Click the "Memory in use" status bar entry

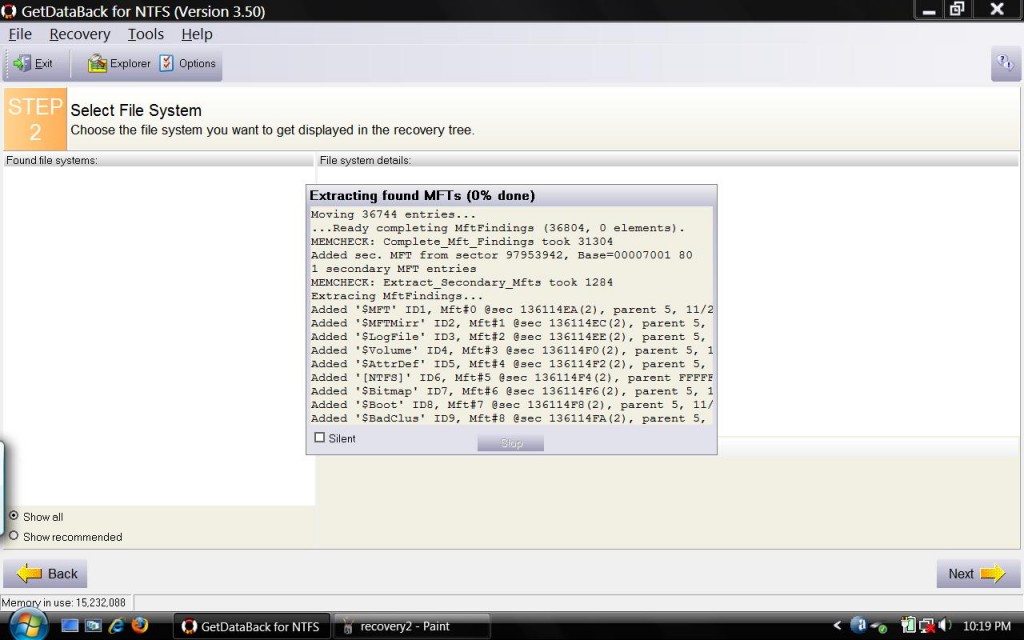point(64,602)
